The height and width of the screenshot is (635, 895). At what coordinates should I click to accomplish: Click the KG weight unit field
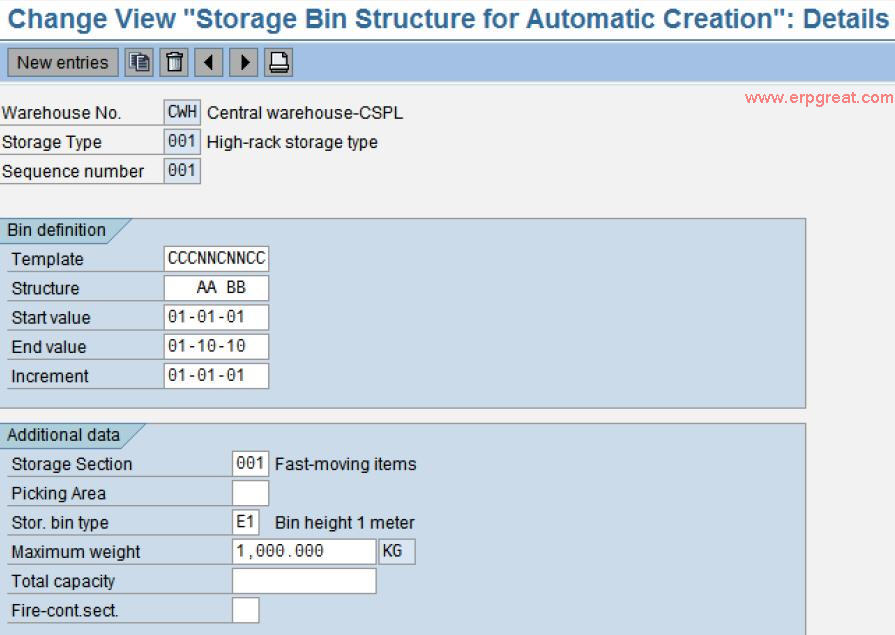(x=397, y=551)
